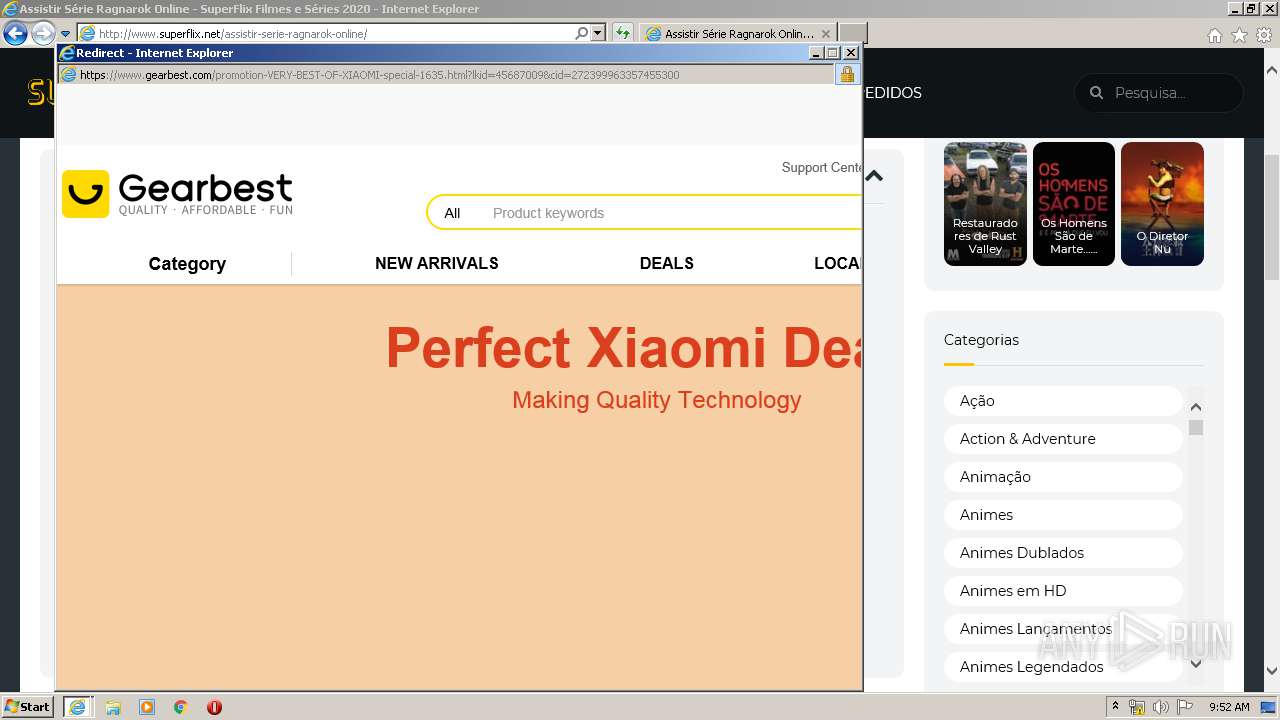The image size is (1280, 720).
Task: Show hidden system tray icons
Action: pyautogui.click(x=1116, y=707)
